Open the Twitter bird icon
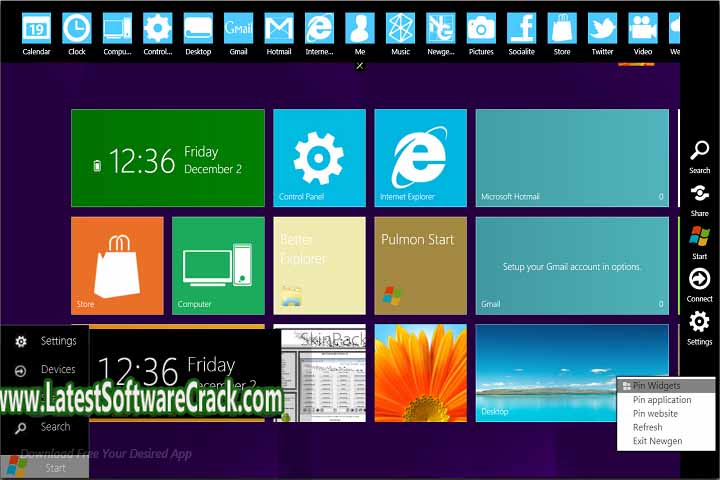The image size is (720, 480). pos(602,28)
